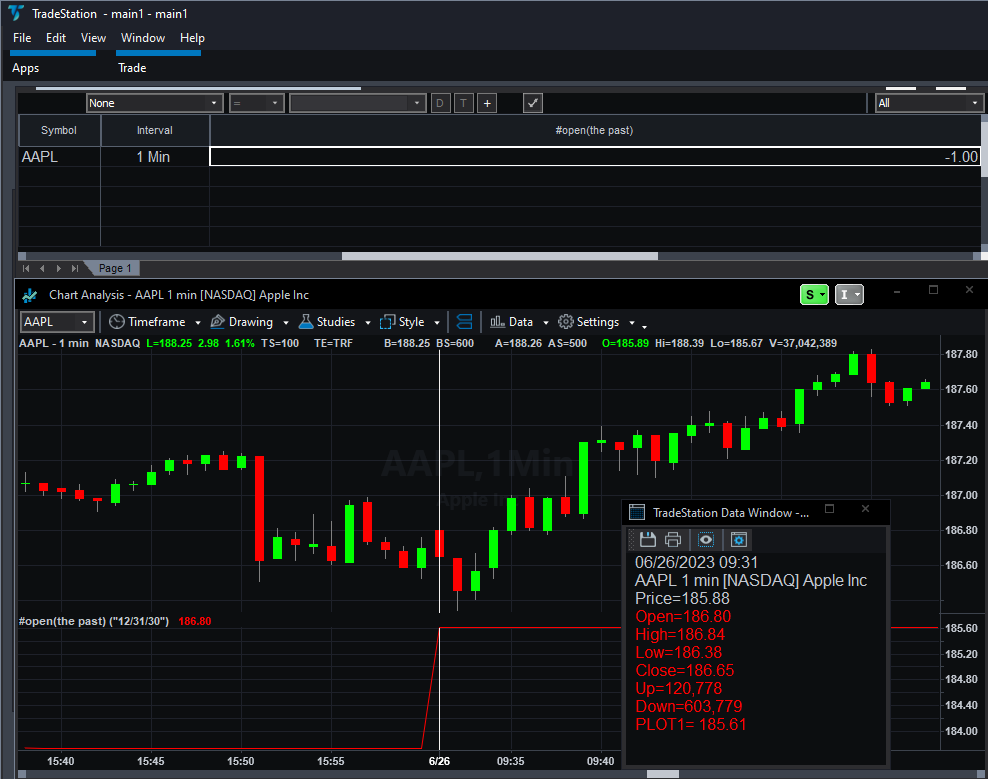This screenshot has width=988, height=779.
Task: Open Data Window settings gear icon
Action: click(x=738, y=540)
